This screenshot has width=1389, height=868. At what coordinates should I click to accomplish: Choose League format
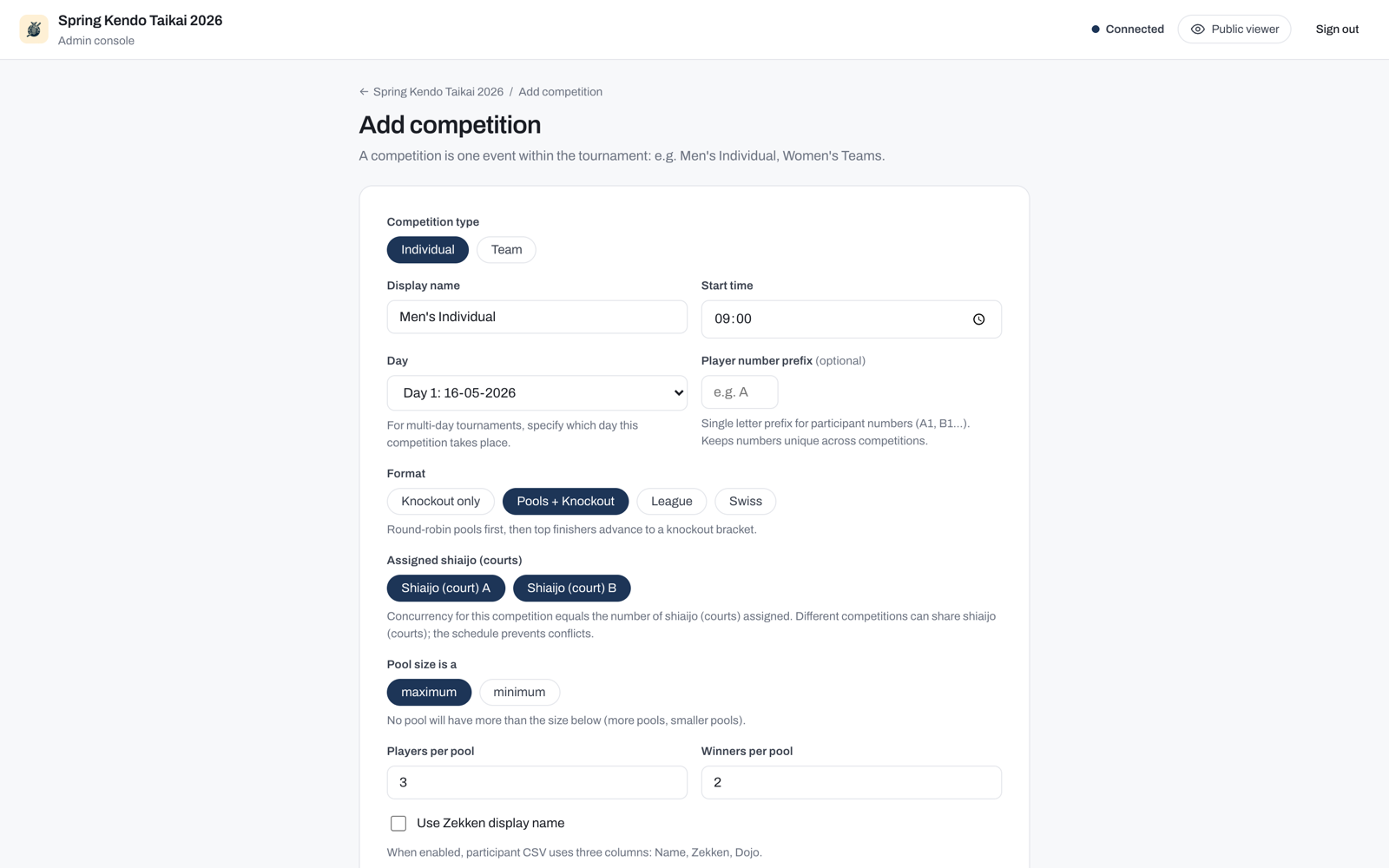[x=672, y=502]
